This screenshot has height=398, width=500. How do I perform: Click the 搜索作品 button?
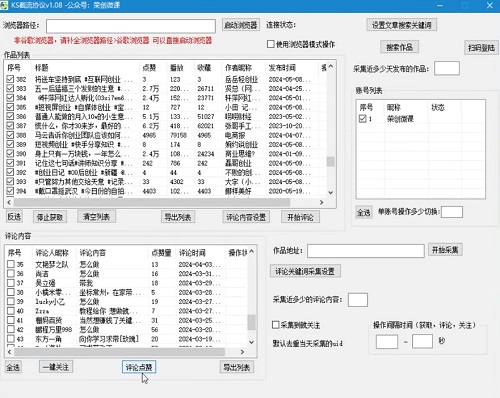pos(399,47)
